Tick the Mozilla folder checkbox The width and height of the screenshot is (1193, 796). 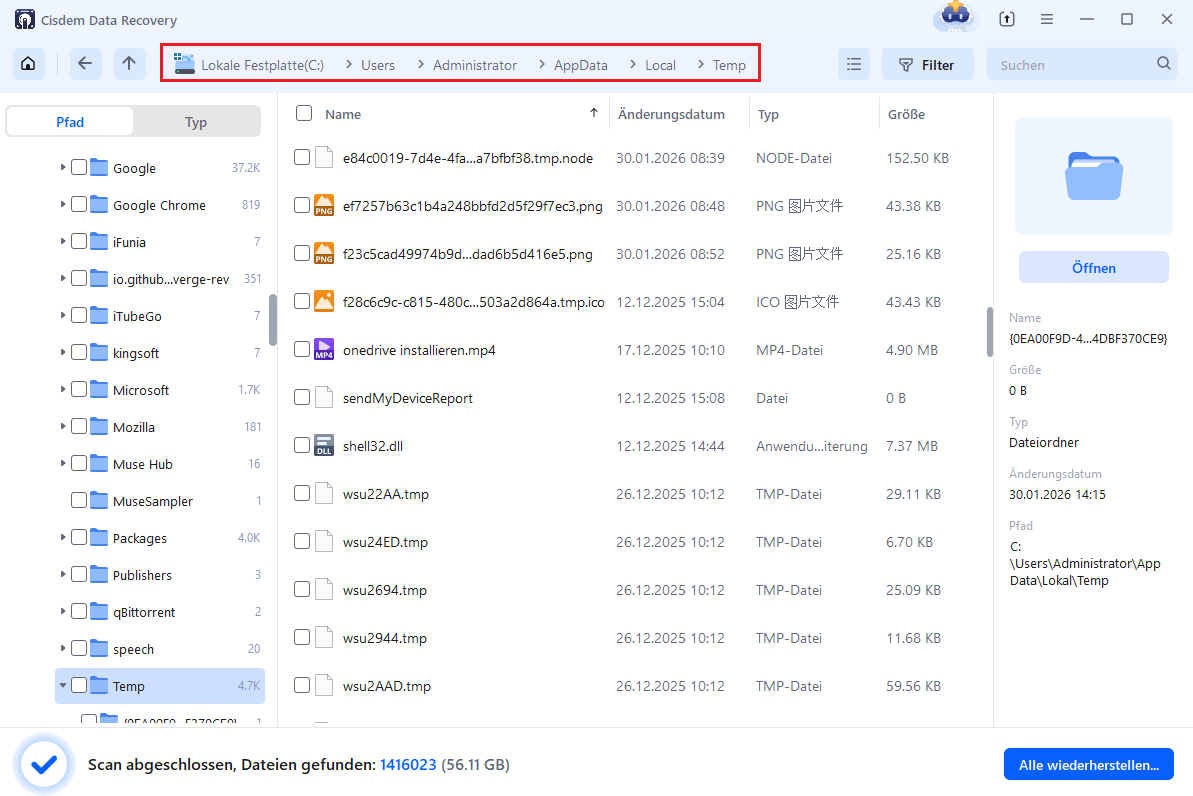(x=78, y=427)
